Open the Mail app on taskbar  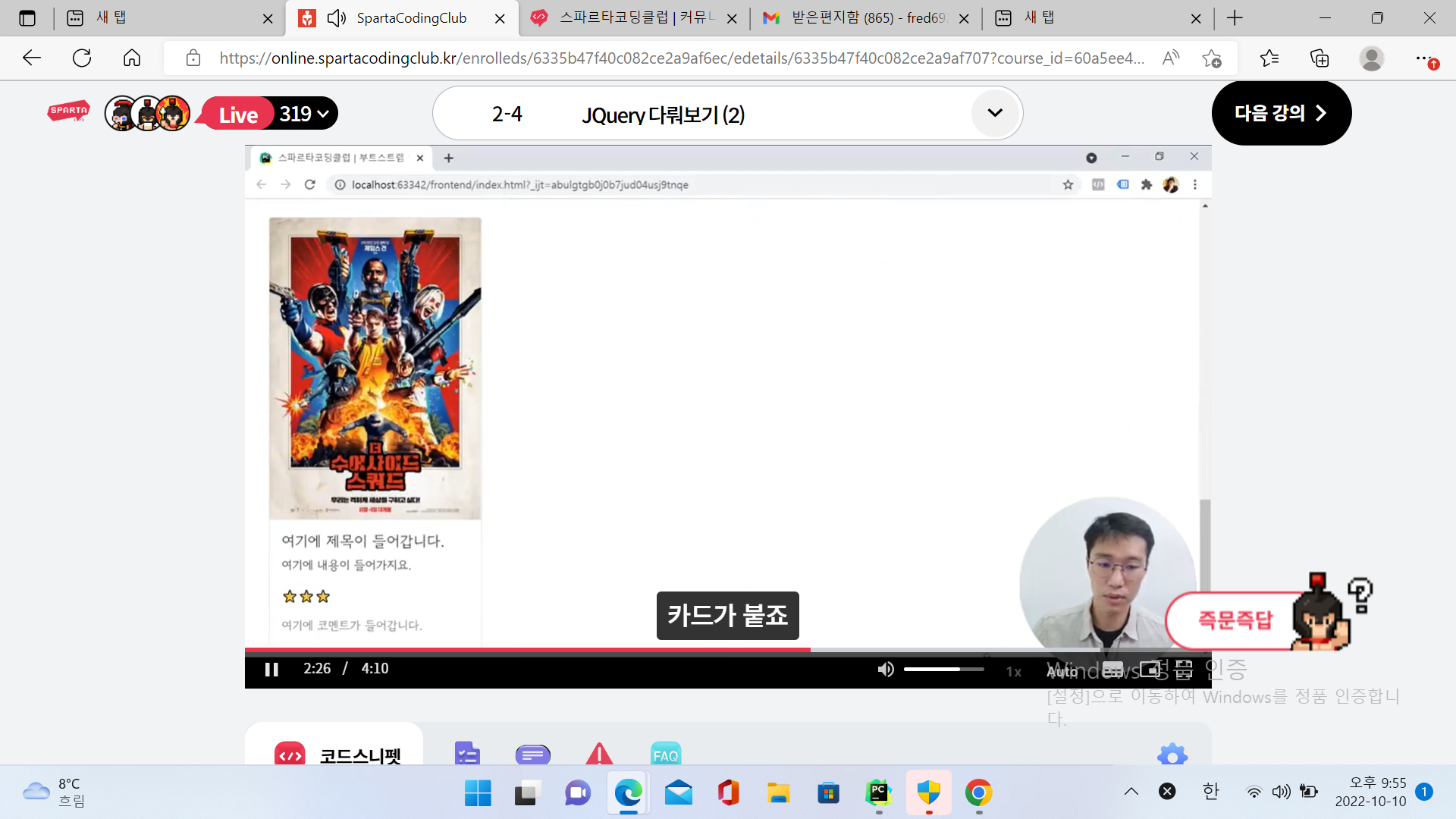pos(678,793)
